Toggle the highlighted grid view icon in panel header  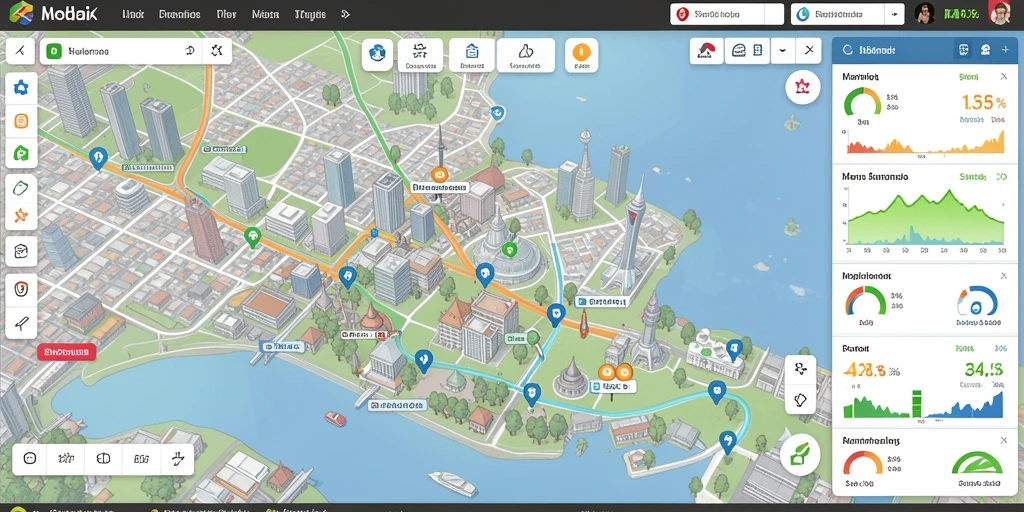click(x=963, y=50)
